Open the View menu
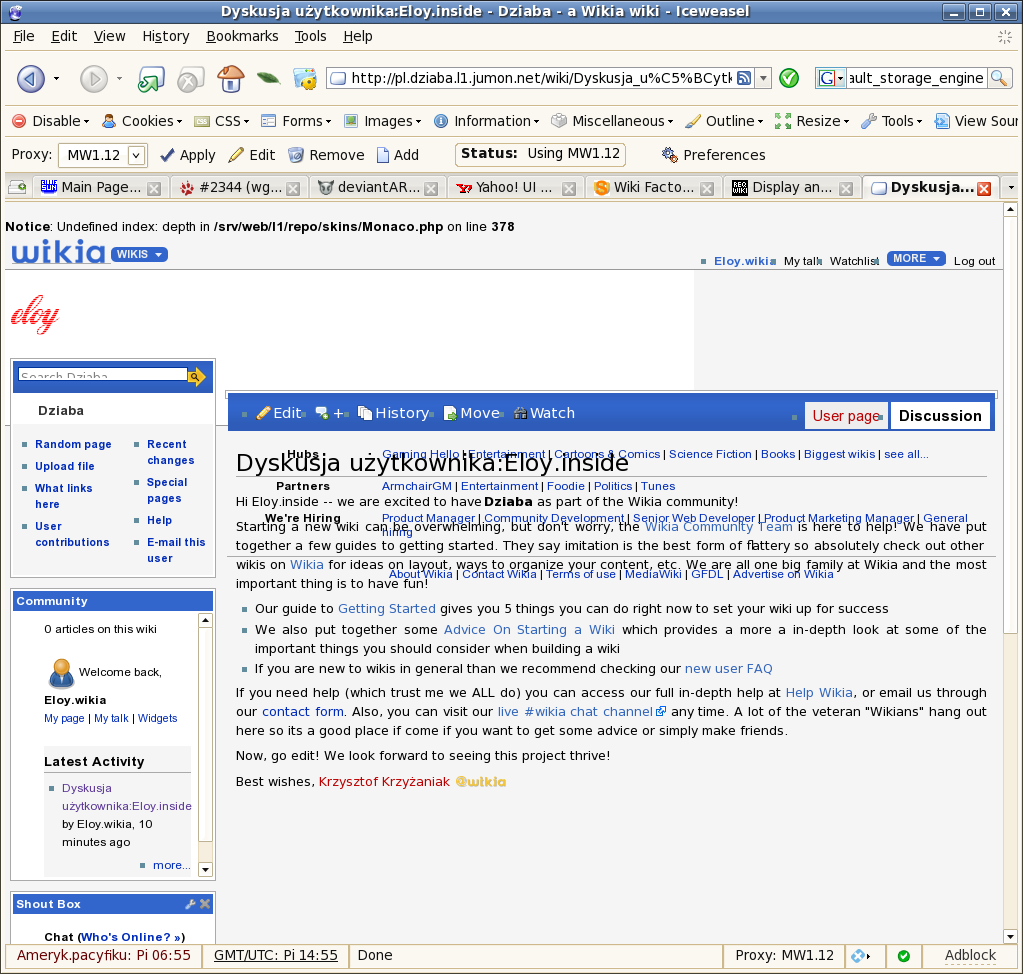1023x974 pixels. [x=110, y=36]
